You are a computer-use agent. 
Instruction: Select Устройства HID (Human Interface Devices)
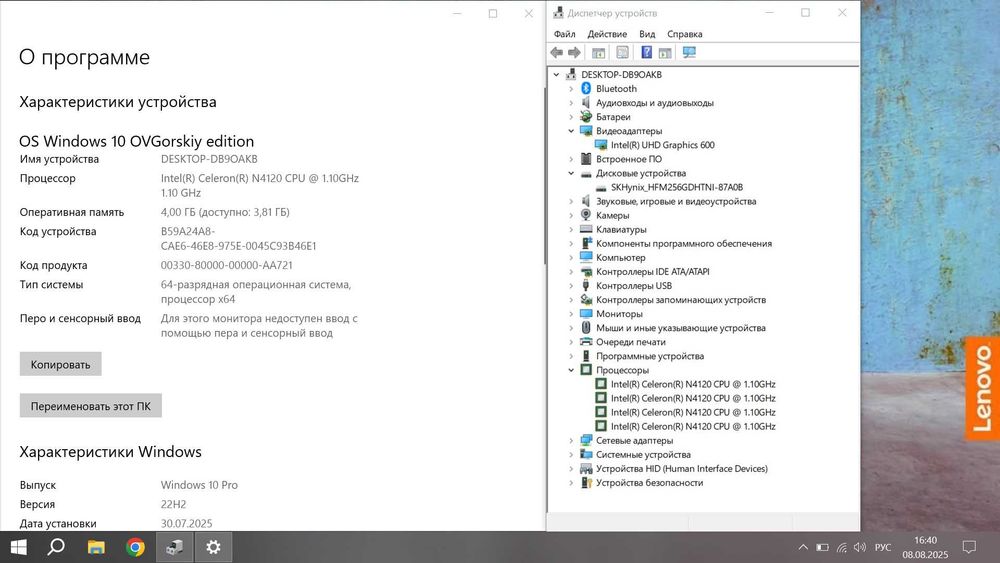pyautogui.click(x=682, y=469)
